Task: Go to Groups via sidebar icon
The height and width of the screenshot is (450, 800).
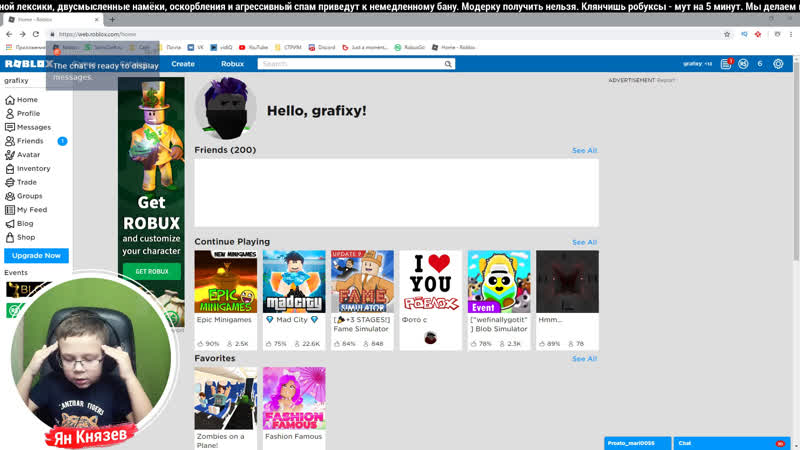Action: tap(9, 196)
